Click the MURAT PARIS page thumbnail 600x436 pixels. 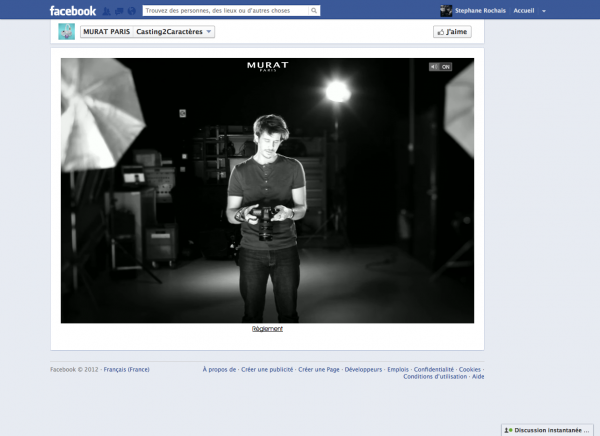coord(66,32)
